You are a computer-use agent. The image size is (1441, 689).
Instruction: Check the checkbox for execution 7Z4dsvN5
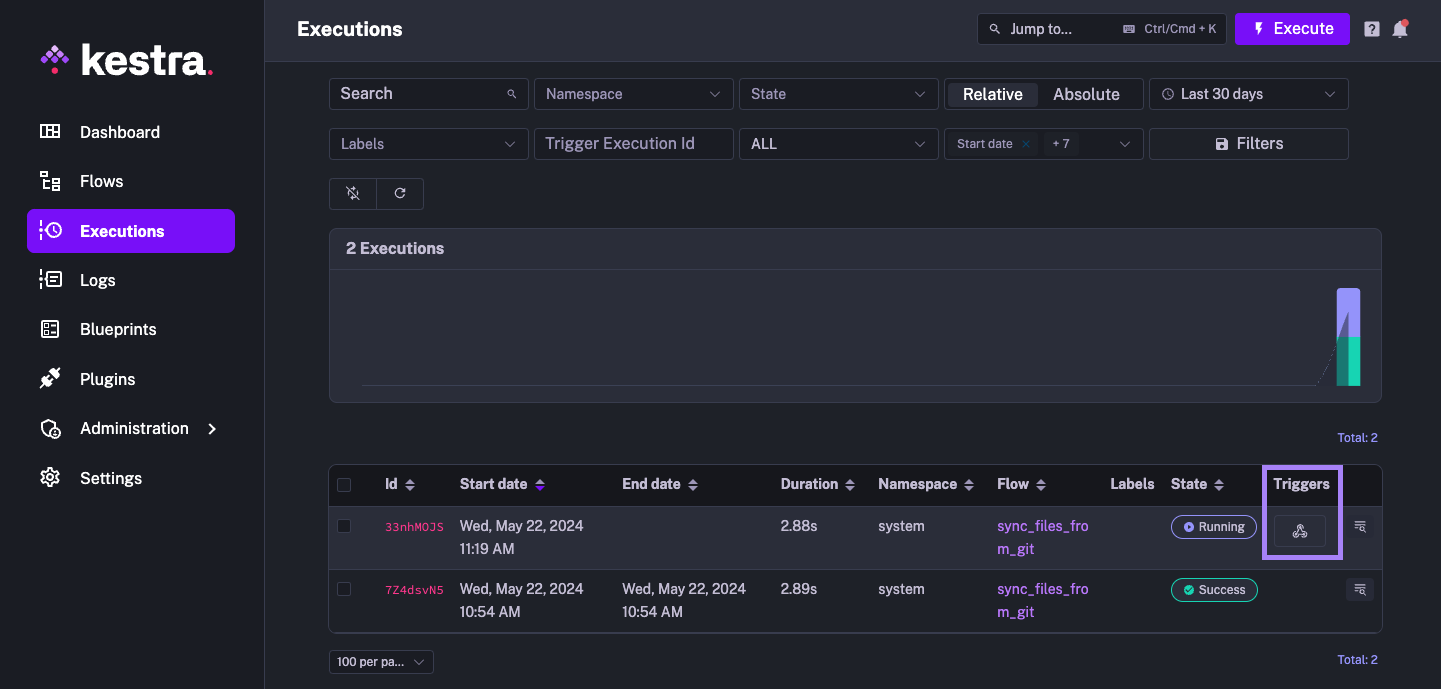344,589
